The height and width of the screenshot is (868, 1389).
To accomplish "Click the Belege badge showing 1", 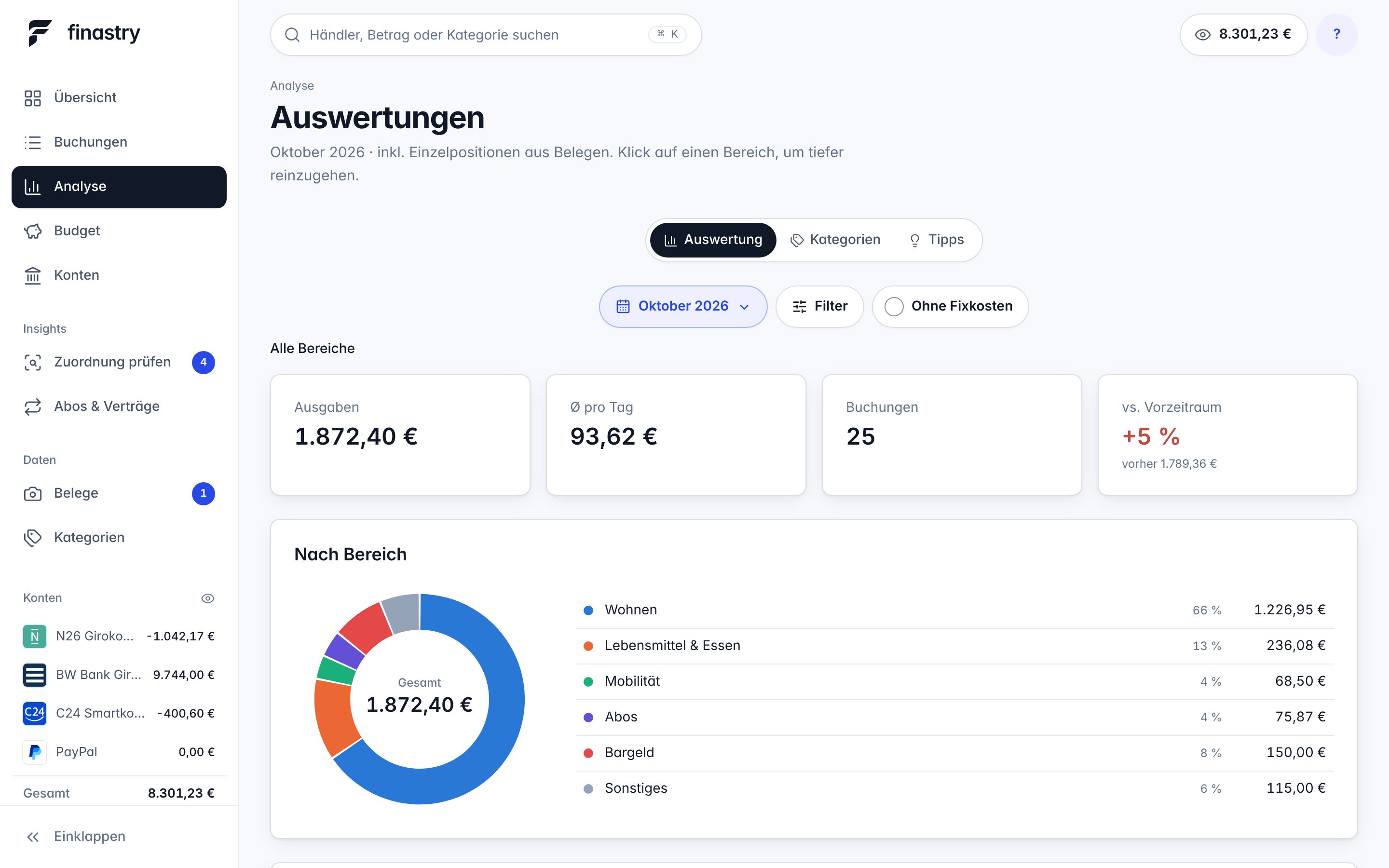I will coord(203,494).
